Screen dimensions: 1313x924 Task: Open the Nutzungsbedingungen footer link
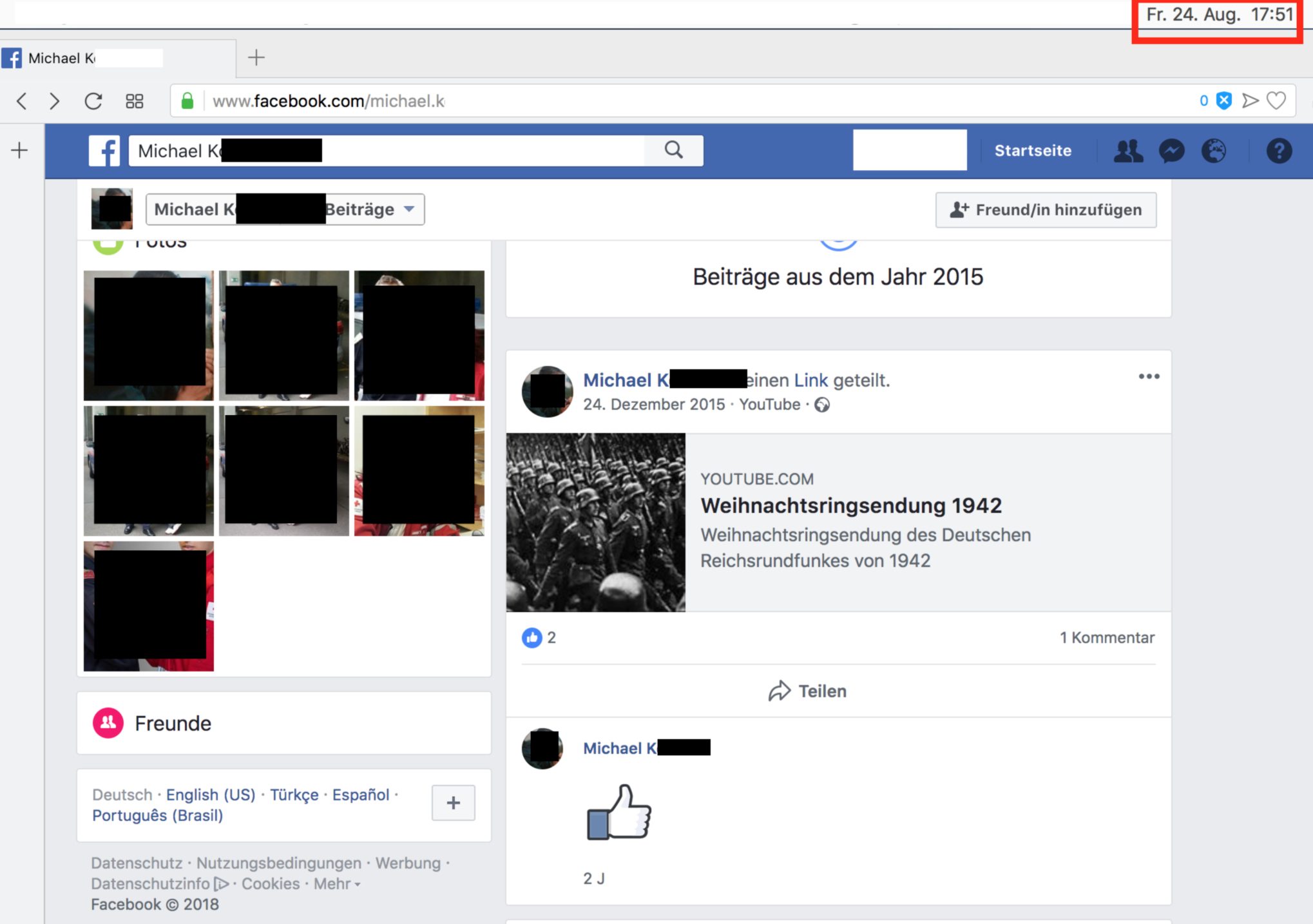(279, 863)
